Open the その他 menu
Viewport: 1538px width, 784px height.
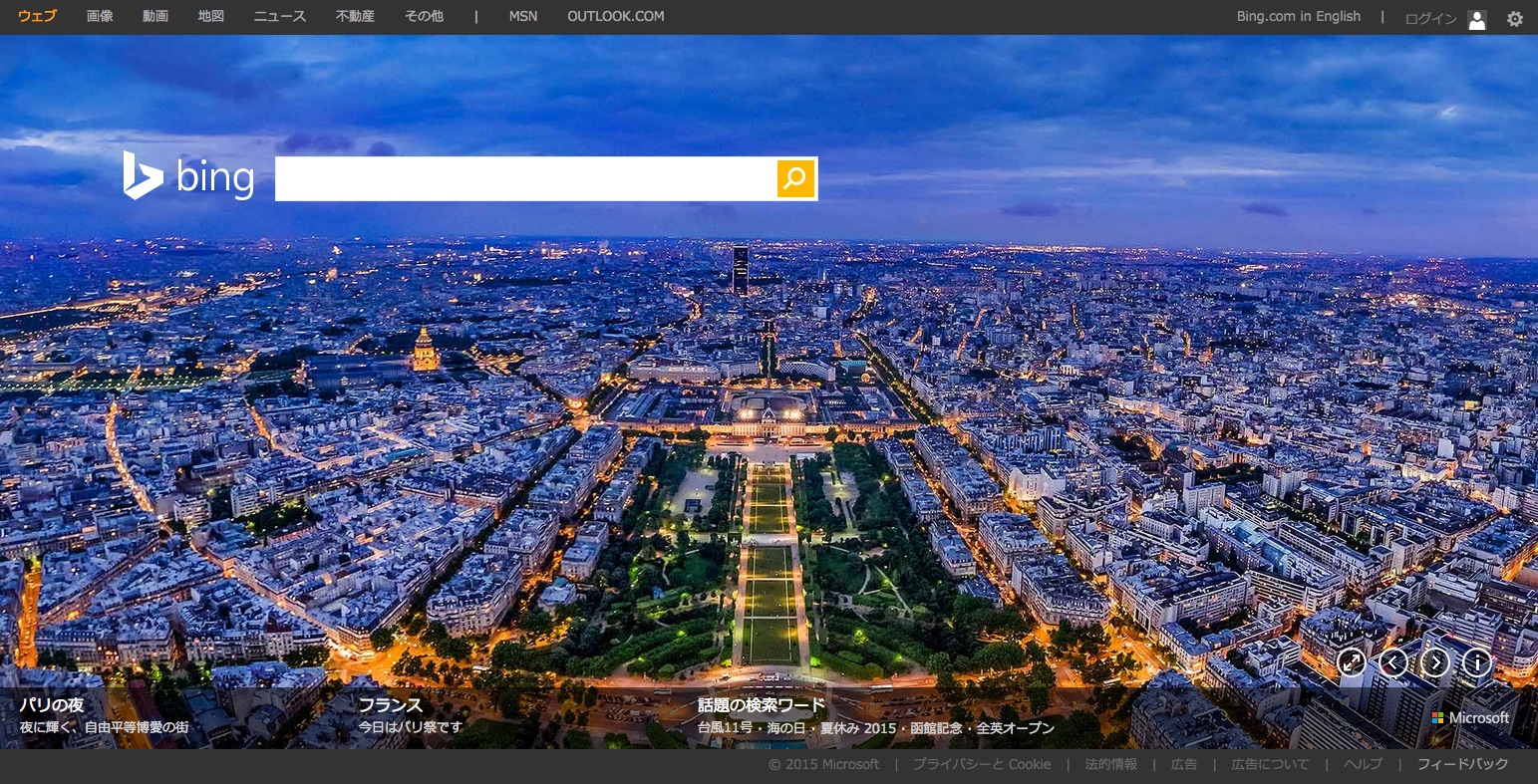click(x=424, y=16)
